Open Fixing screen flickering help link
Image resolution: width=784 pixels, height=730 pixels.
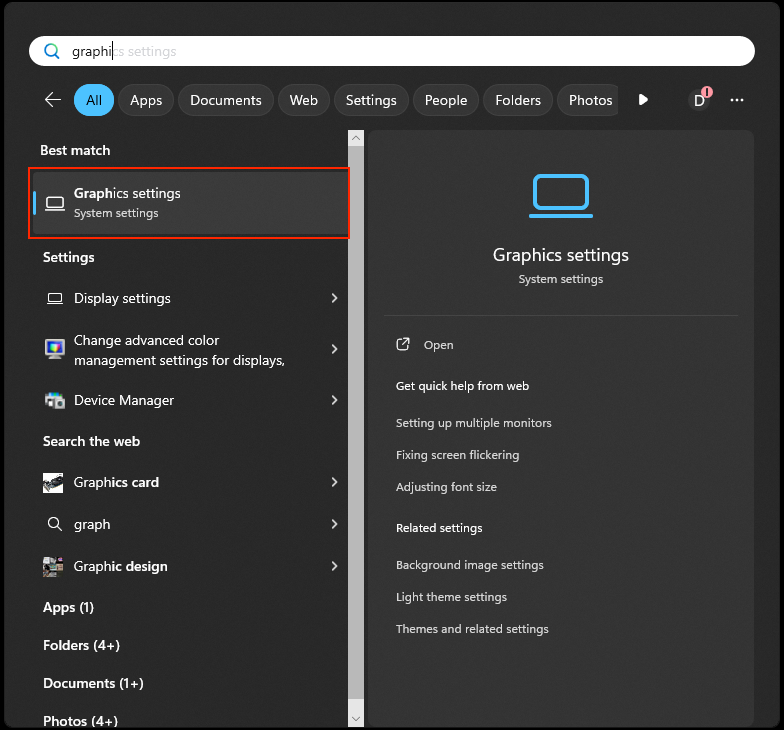(x=458, y=455)
